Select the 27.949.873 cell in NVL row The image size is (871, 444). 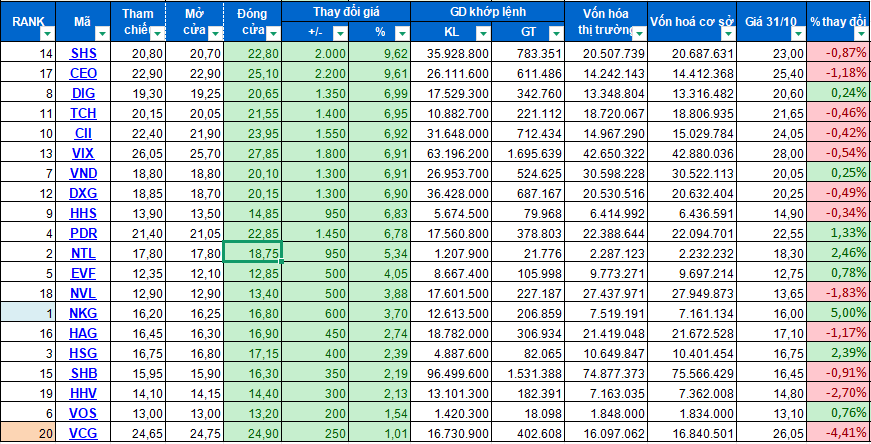(x=692, y=293)
